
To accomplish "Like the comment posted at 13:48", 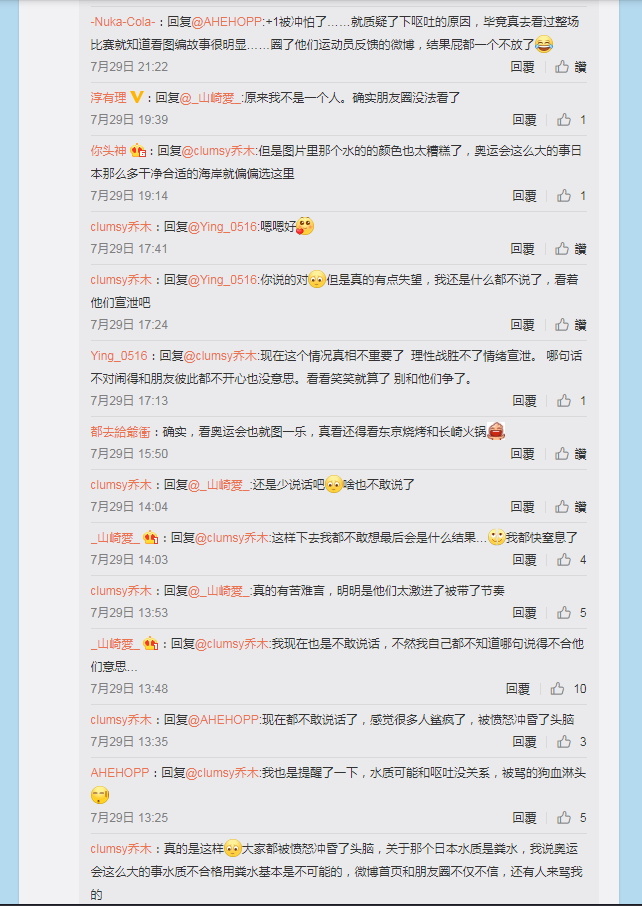I will pos(568,689).
